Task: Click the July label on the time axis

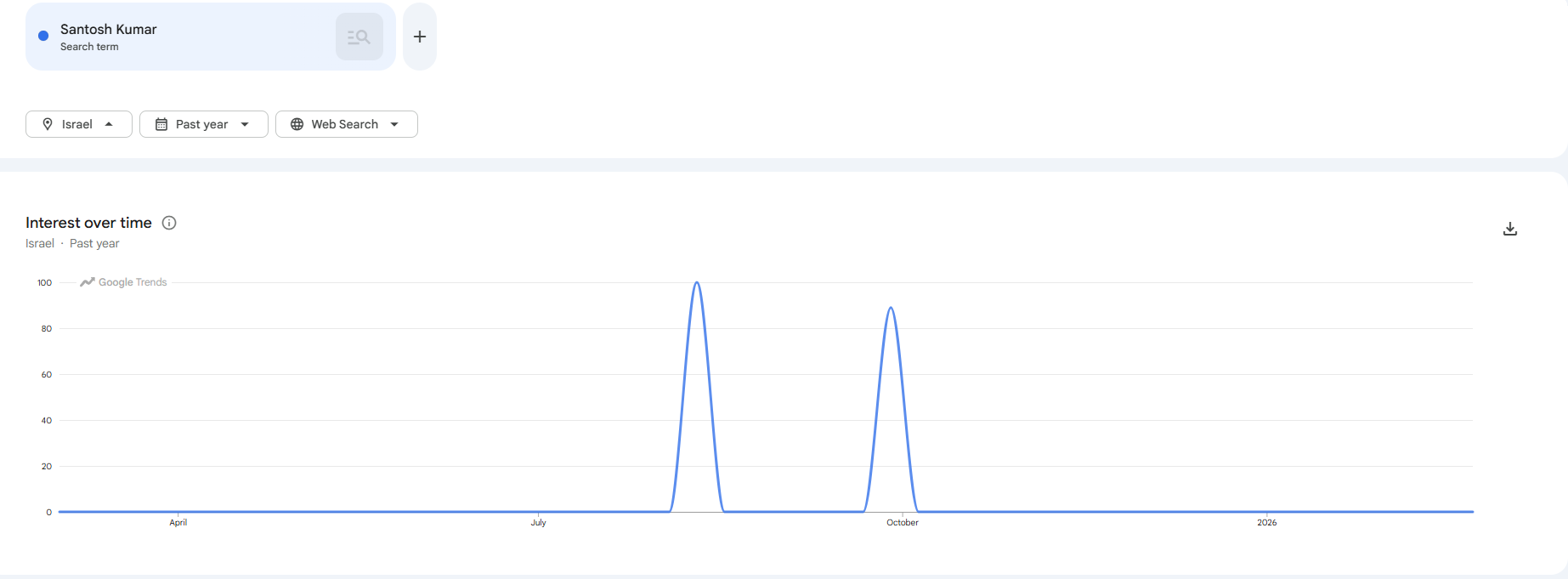Action: coord(539,522)
